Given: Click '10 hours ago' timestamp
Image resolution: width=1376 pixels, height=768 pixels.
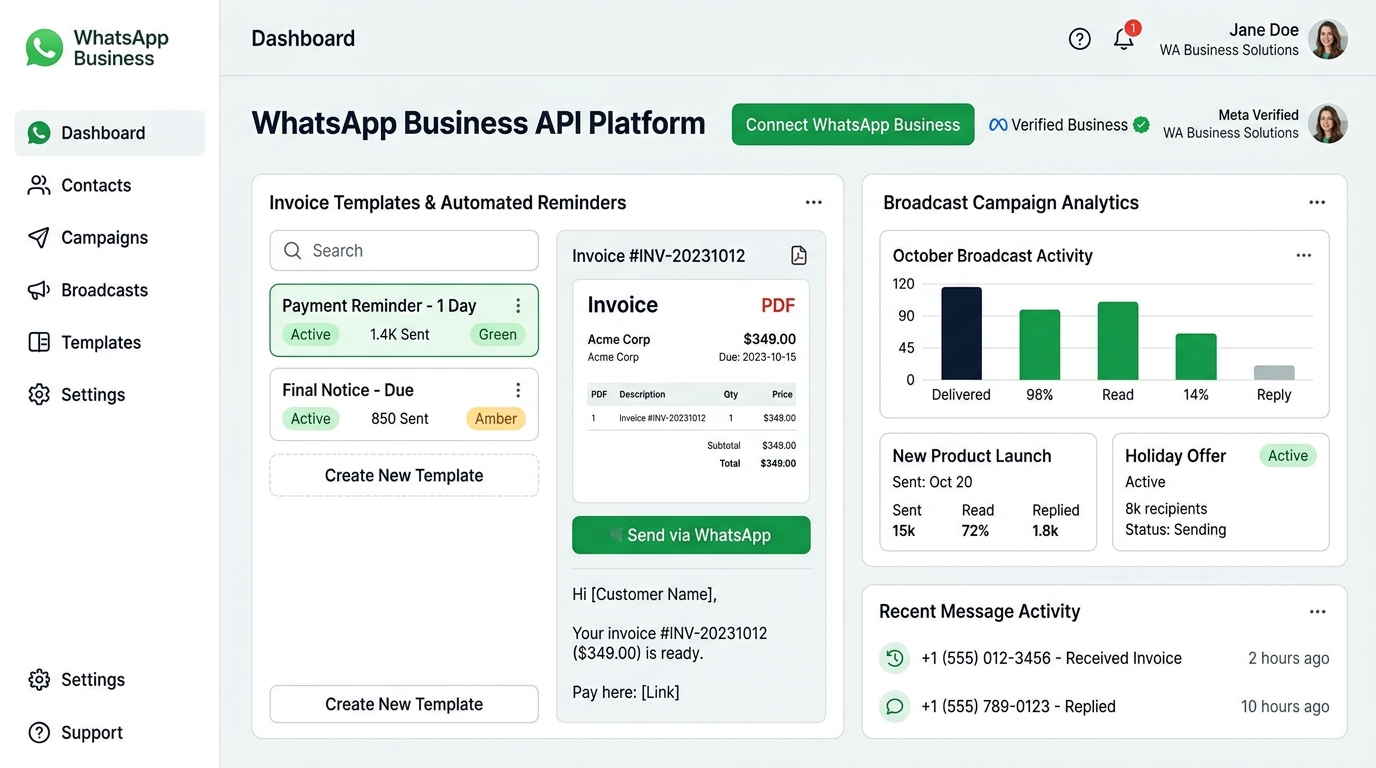Looking at the screenshot, I should pyautogui.click(x=1285, y=706).
